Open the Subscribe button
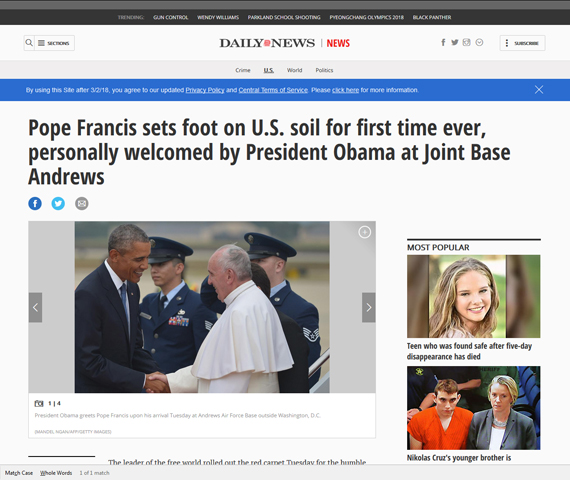The width and height of the screenshot is (570, 480). coord(522,43)
